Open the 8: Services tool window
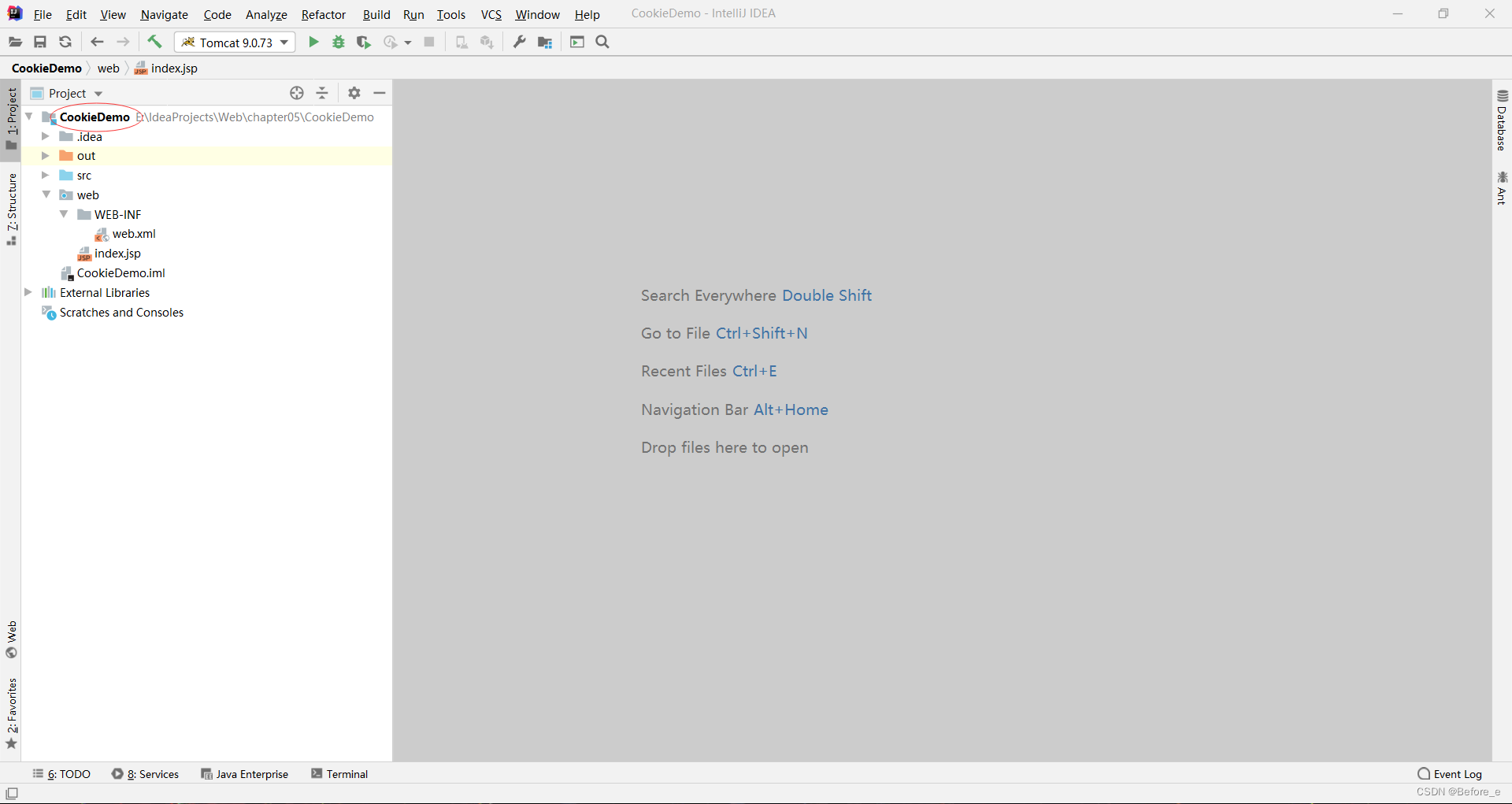Viewport: 1512px width, 804px height. [x=146, y=774]
